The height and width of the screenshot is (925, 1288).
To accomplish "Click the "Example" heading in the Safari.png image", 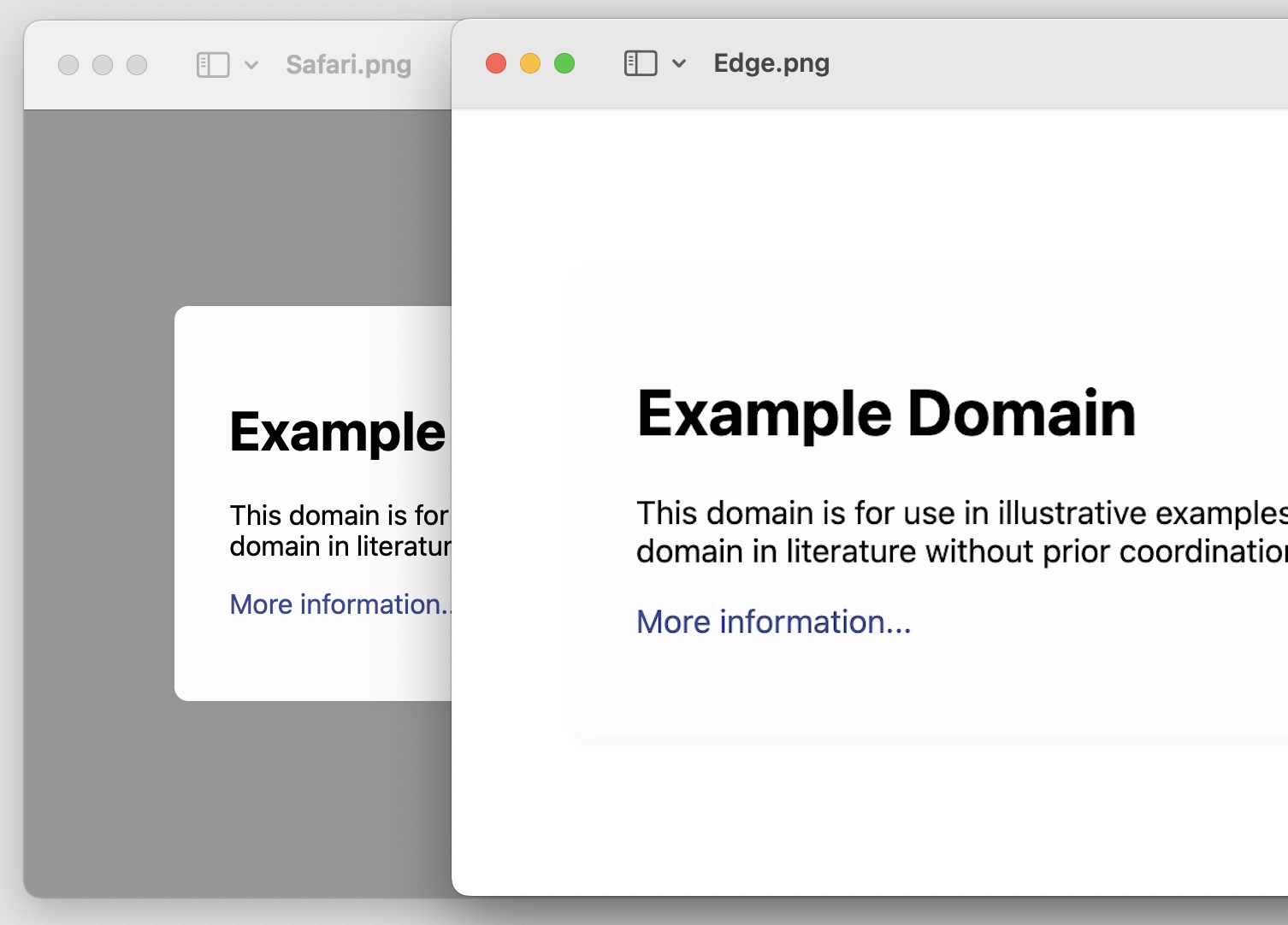I will [x=338, y=432].
